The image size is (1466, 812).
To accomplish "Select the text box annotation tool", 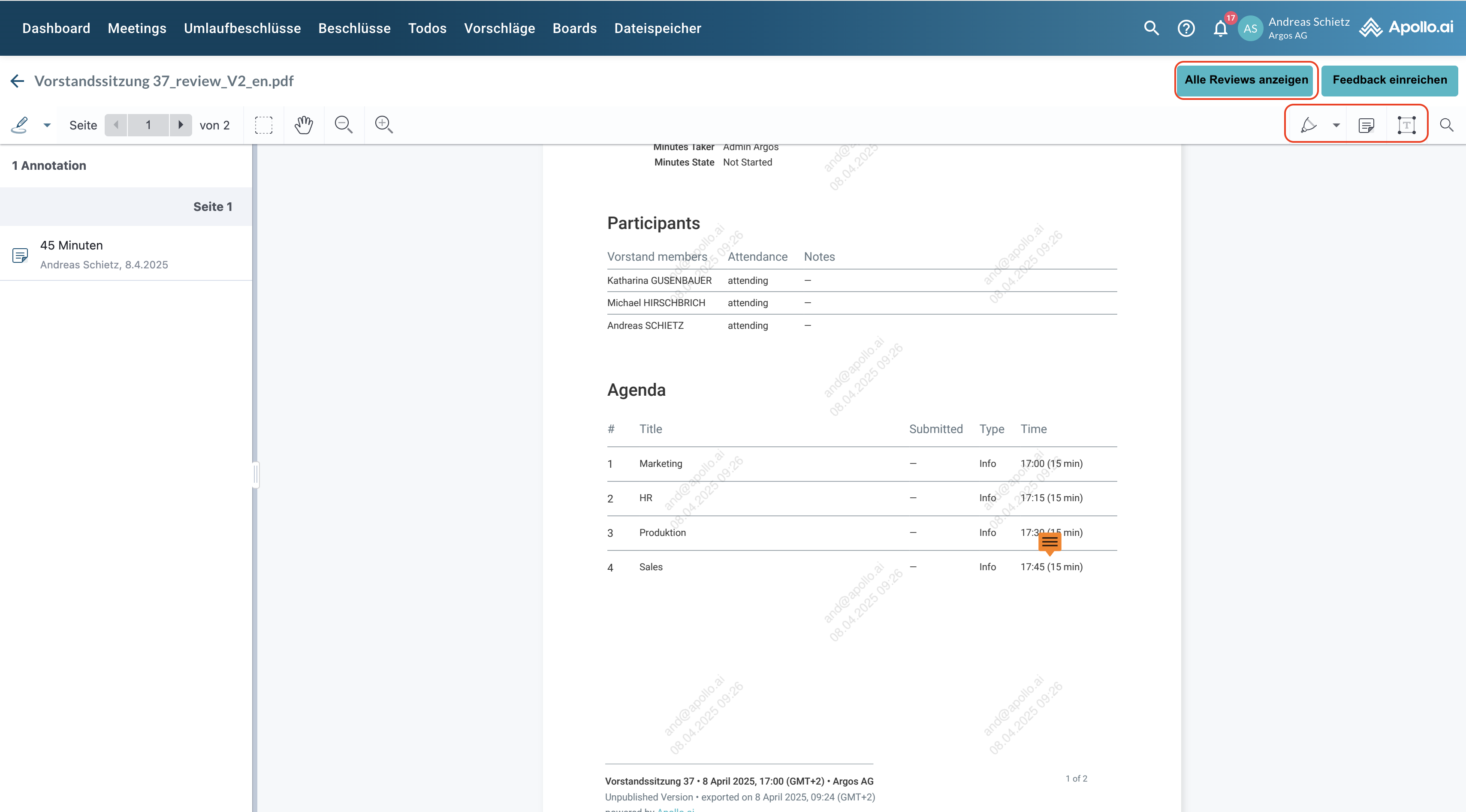I will pyautogui.click(x=1406, y=125).
